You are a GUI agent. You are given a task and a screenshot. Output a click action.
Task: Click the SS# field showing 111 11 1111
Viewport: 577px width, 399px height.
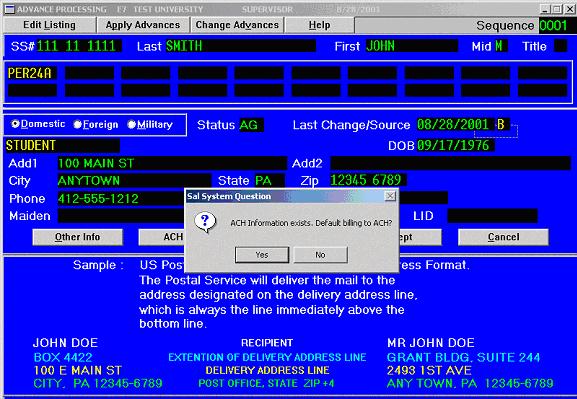click(79, 46)
